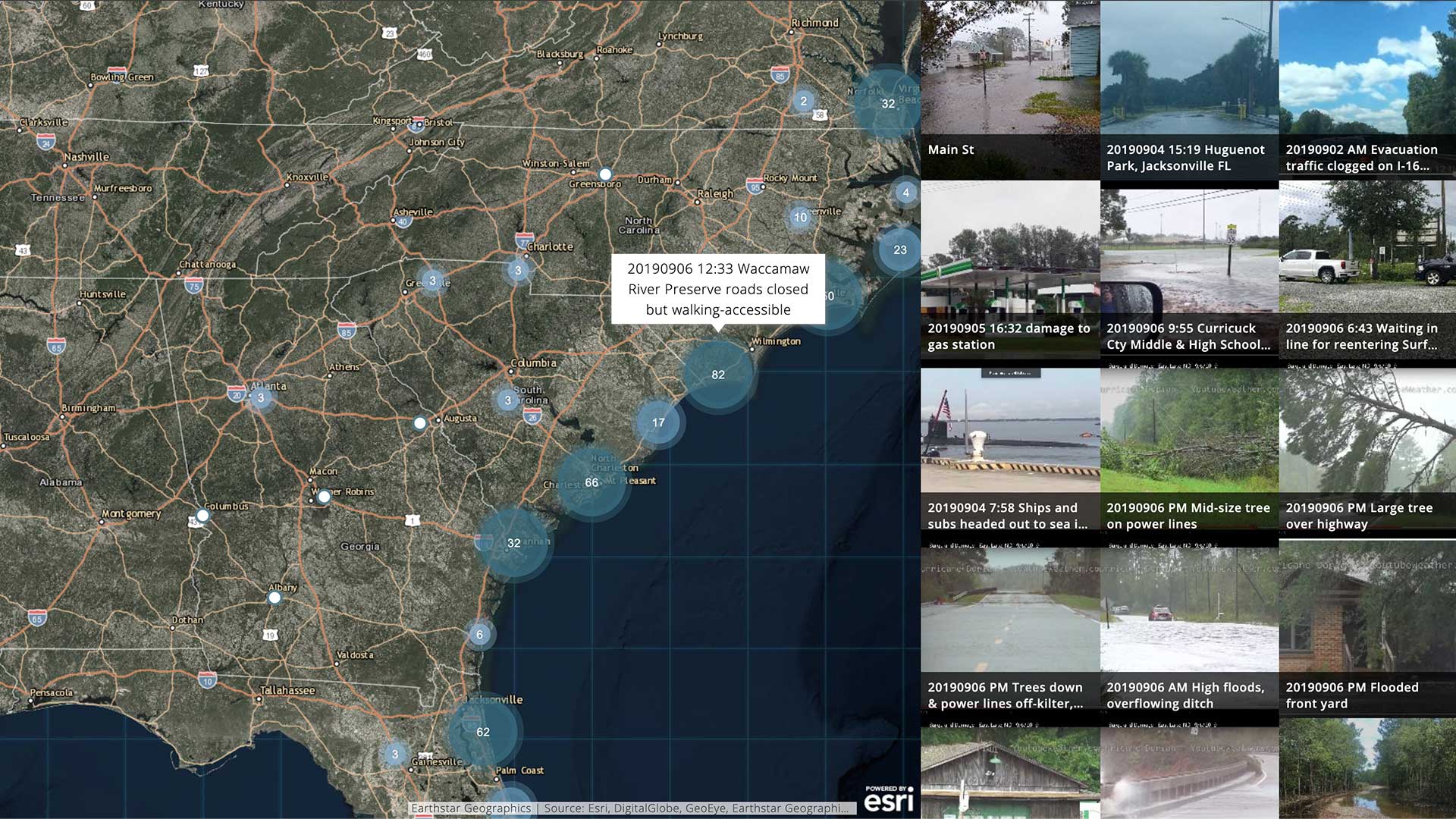Click the 10 cluster near Greenville NC
This screenshot has width=1456, height=819.
800,218
